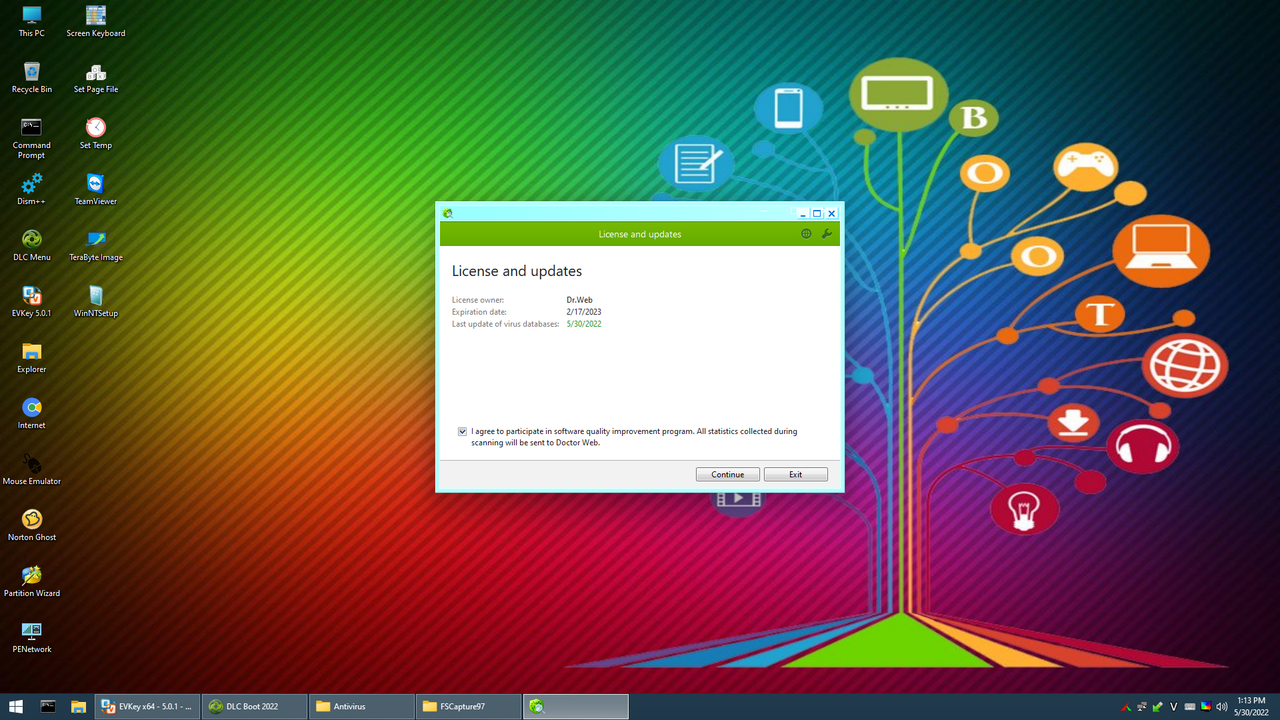
Task: Select the Mouse Emulator desktop icon
Action: coord(32,469)
